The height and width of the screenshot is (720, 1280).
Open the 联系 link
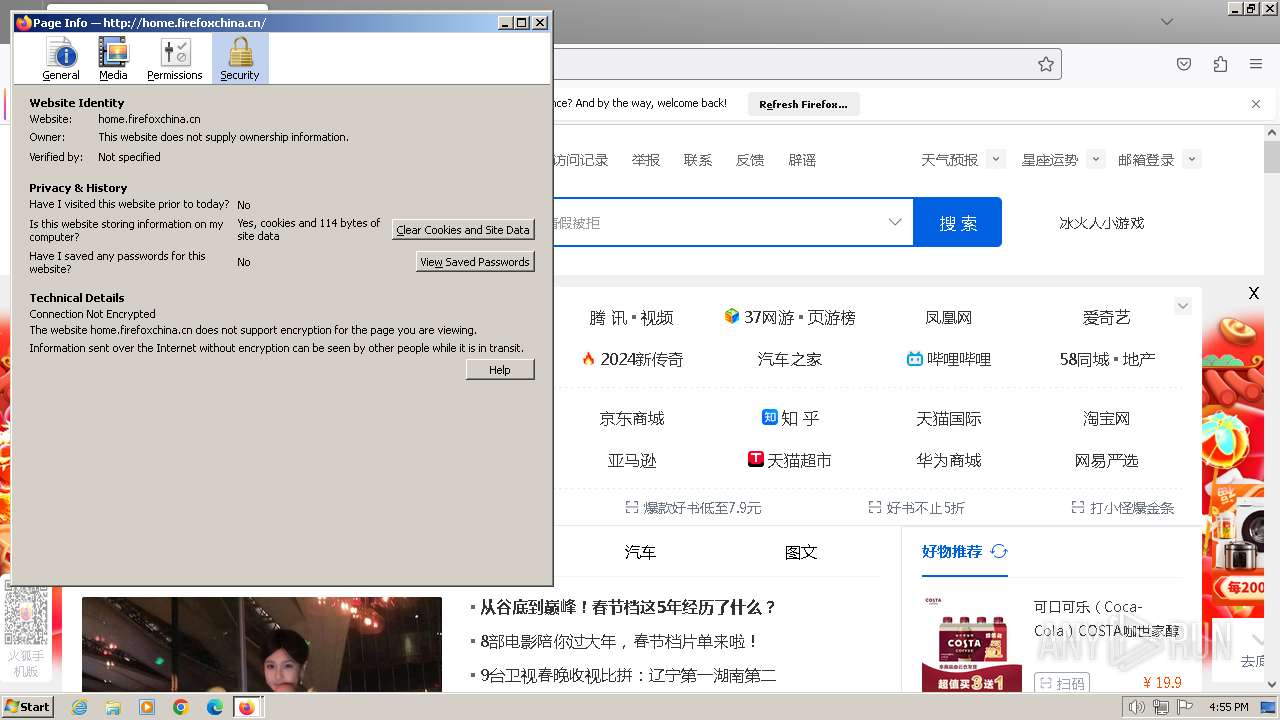point(698,160)
